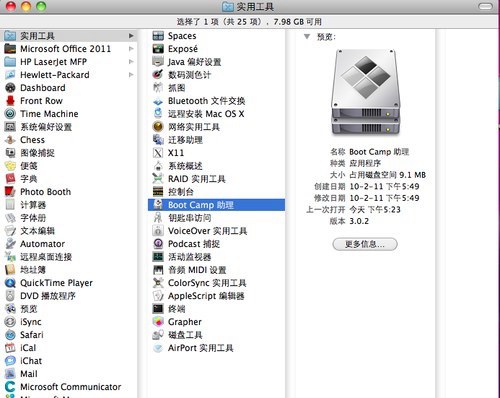Select the 字体册 row
Screen dimensions: 500x398
coord(69,218)
